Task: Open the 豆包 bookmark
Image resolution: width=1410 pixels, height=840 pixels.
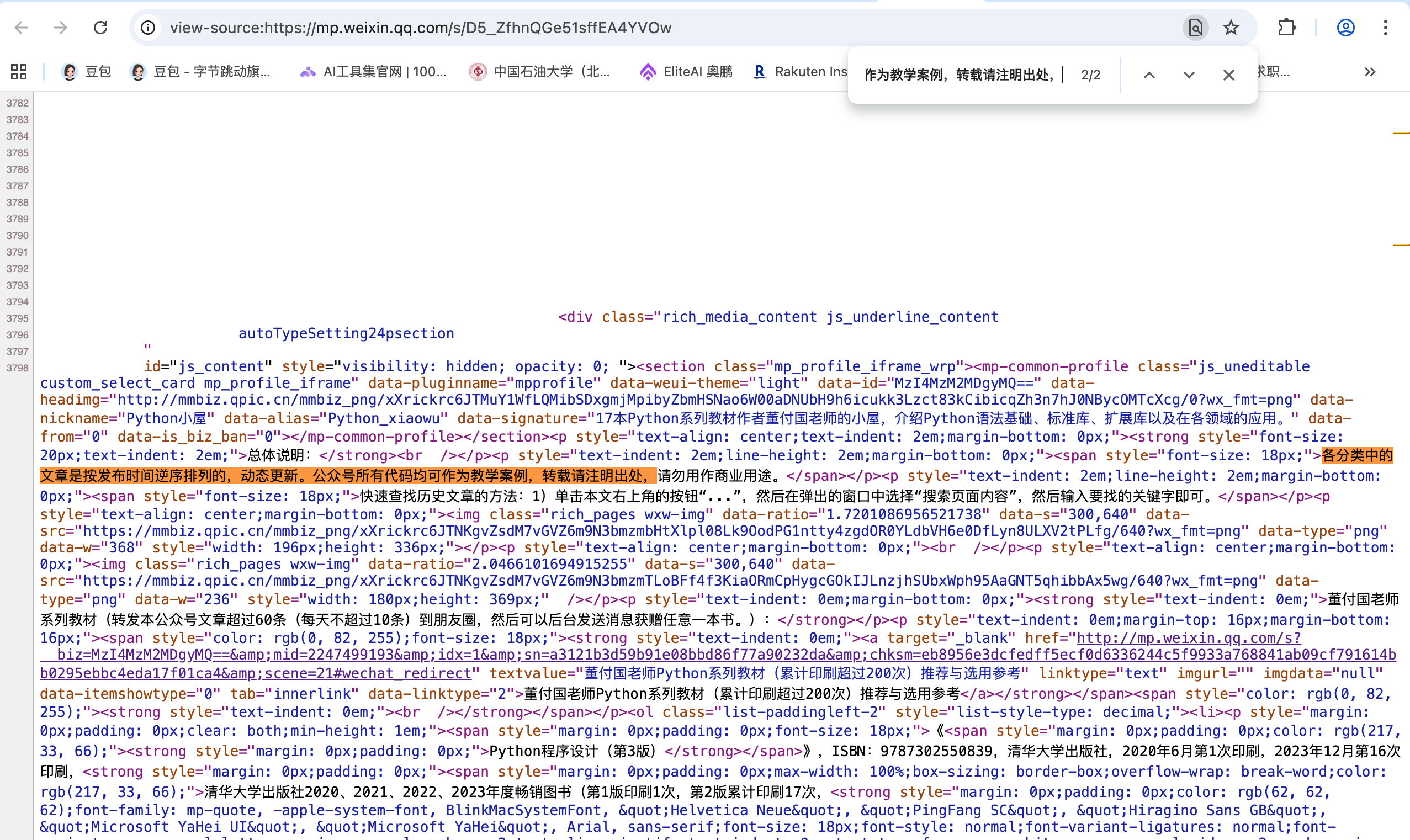Action: [86, 72]
